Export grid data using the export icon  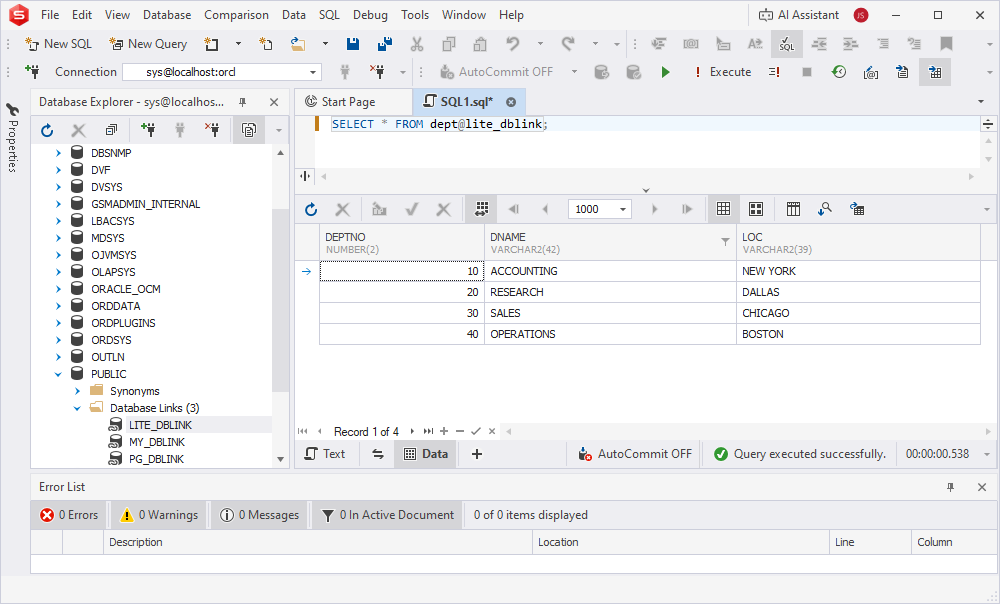pos(855,209)
